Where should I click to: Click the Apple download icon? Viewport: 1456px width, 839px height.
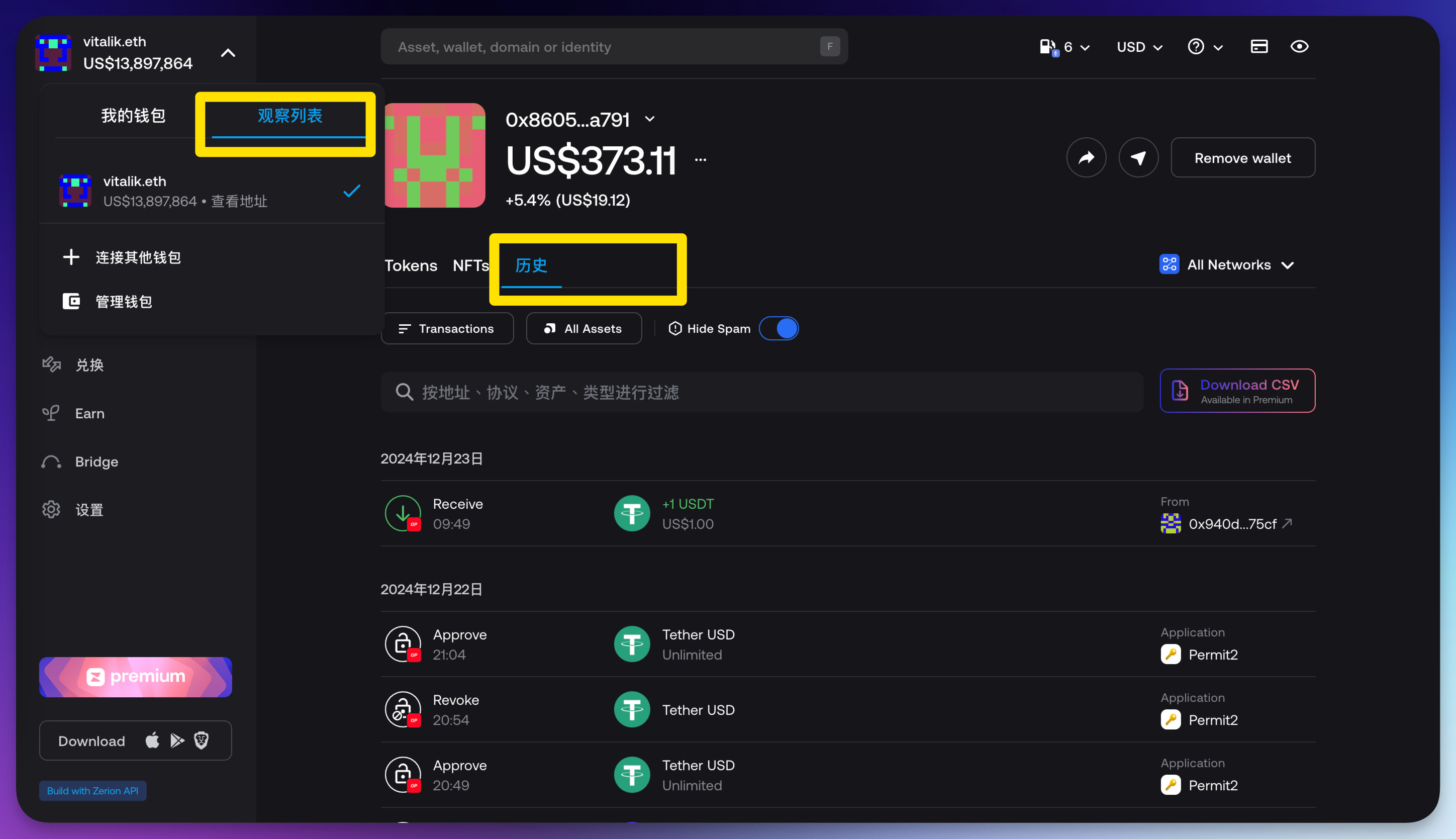pyautogui.click(x=152, y=740)
